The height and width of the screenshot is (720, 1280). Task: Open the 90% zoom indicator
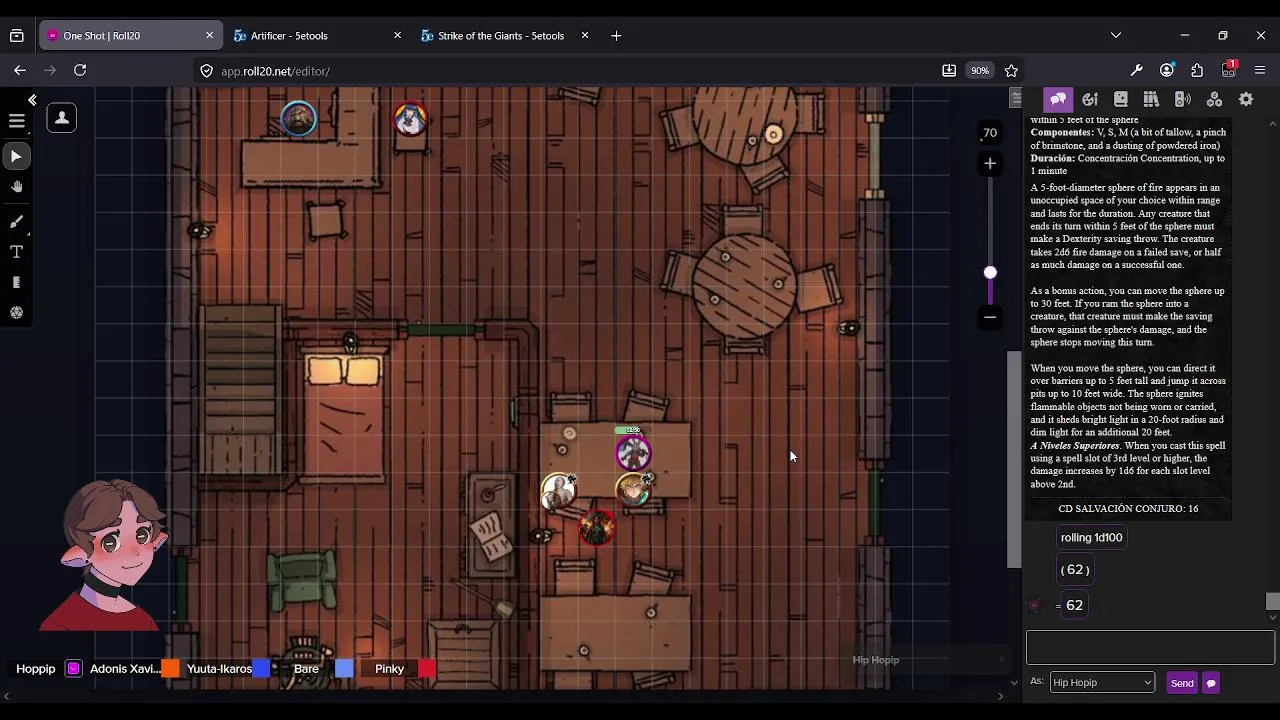[x=979, y=70]
